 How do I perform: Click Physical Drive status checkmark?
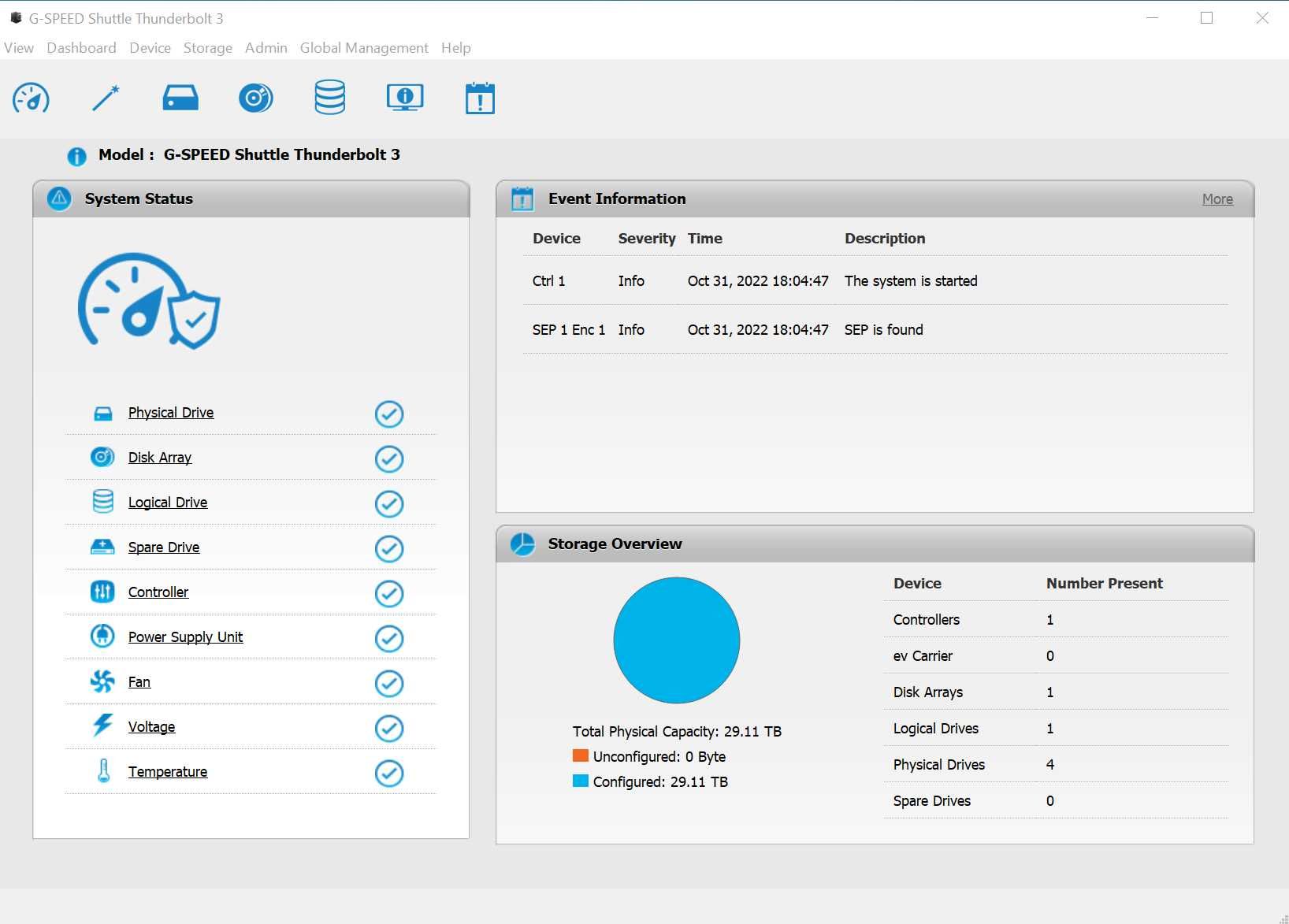pyautogui.click(x=389, y=414)
